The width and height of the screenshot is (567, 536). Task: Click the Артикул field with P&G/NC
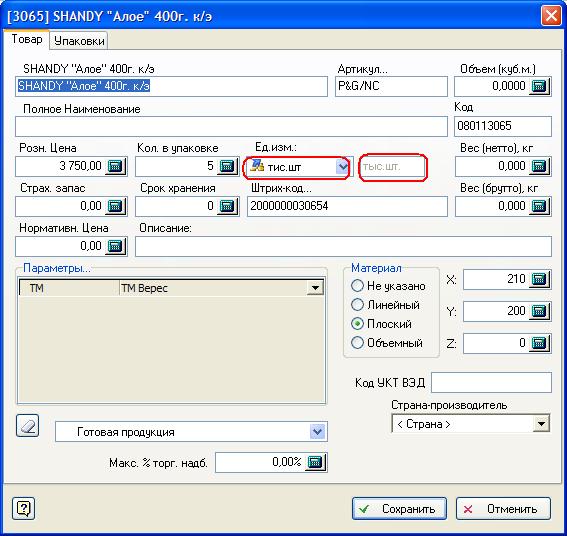coord(391,86)
